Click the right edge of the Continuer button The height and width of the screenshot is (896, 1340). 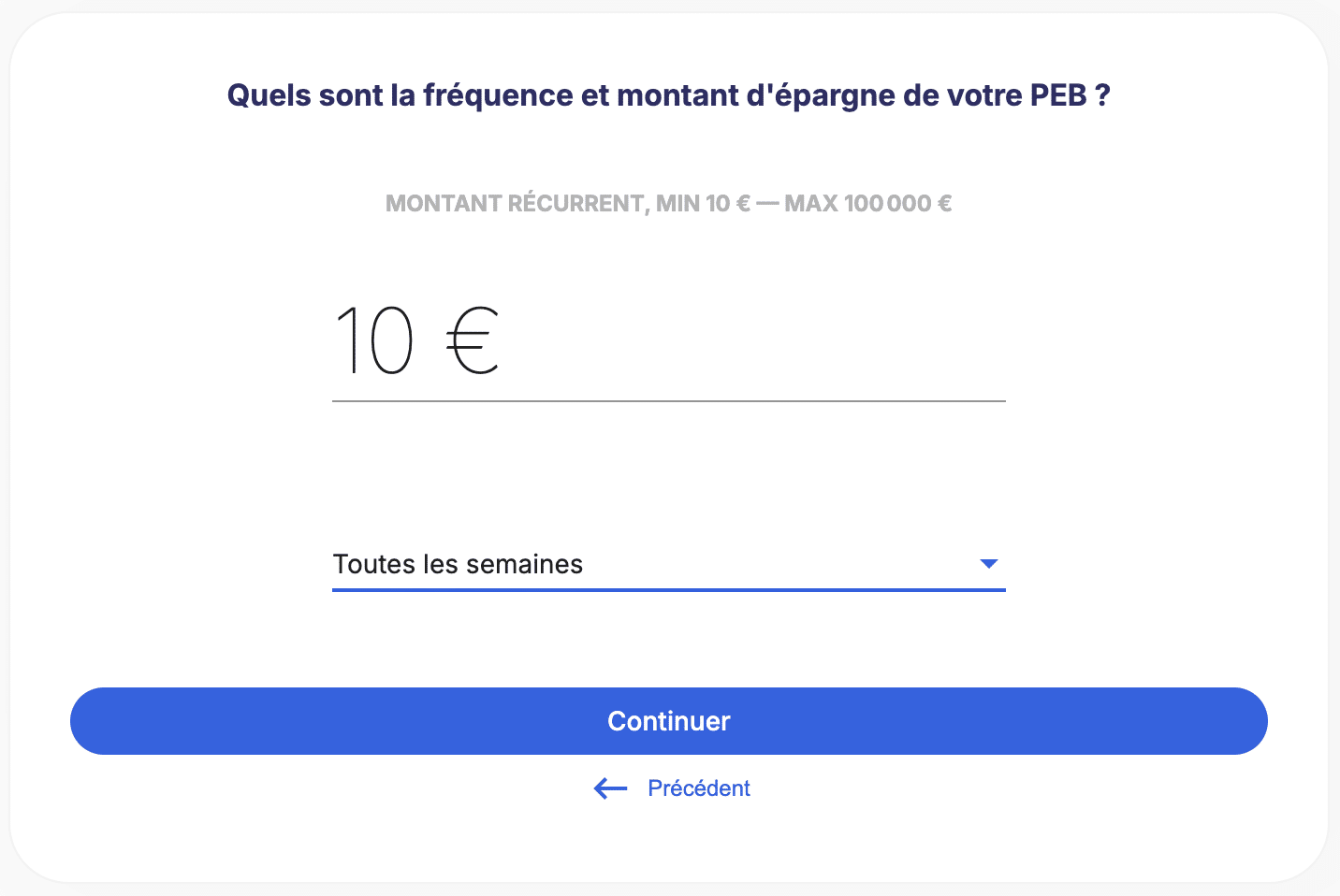(x=1243, y=721)
